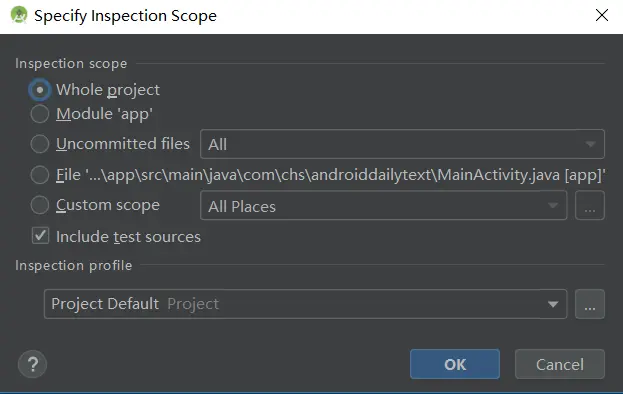Close the Specify Inspection Scope dialog
The height and width of the screenshot is (394, 623).
[602, 15]
